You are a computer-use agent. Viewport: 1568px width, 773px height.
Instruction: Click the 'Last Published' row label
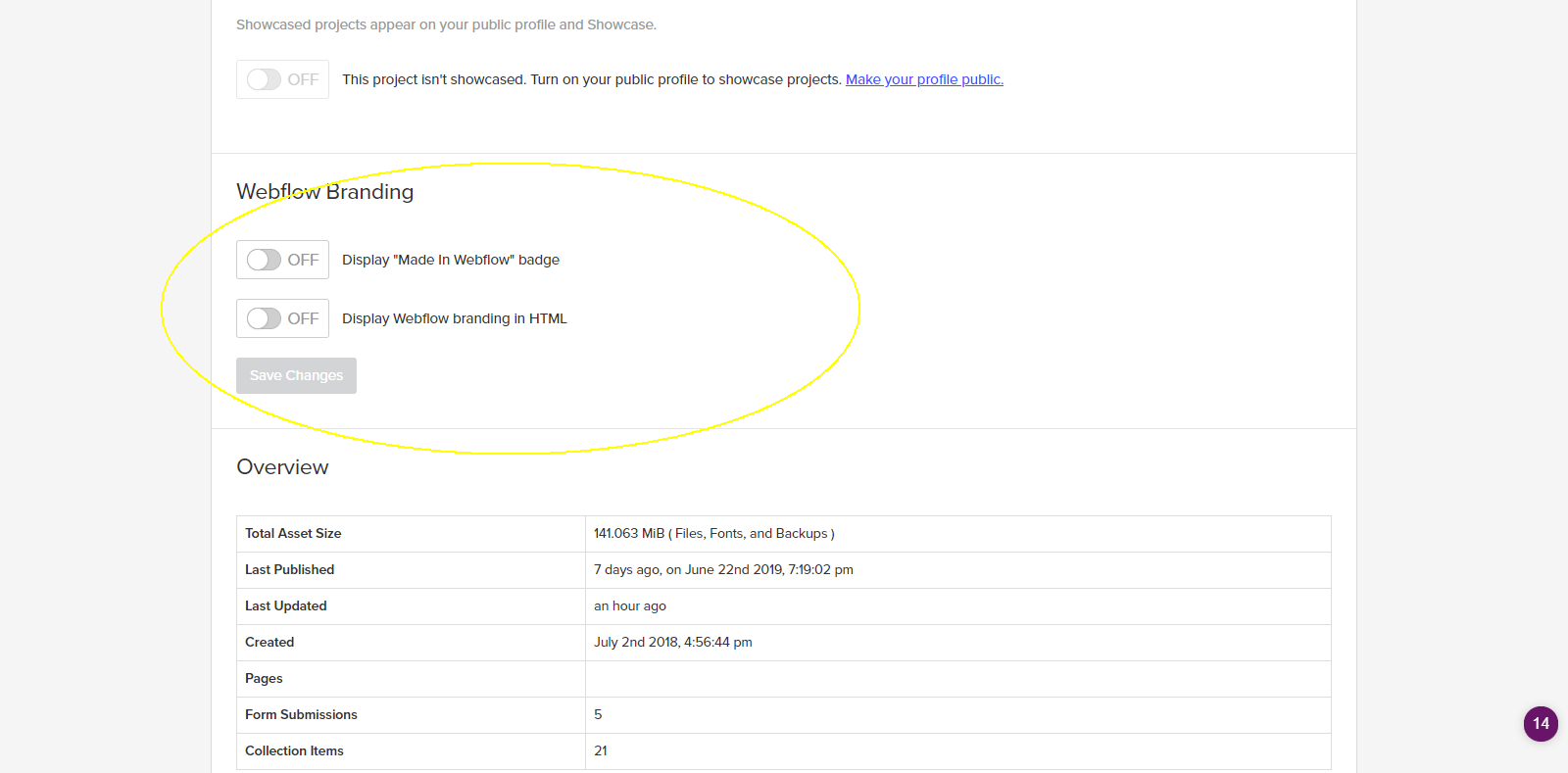[x=289, y=570]
